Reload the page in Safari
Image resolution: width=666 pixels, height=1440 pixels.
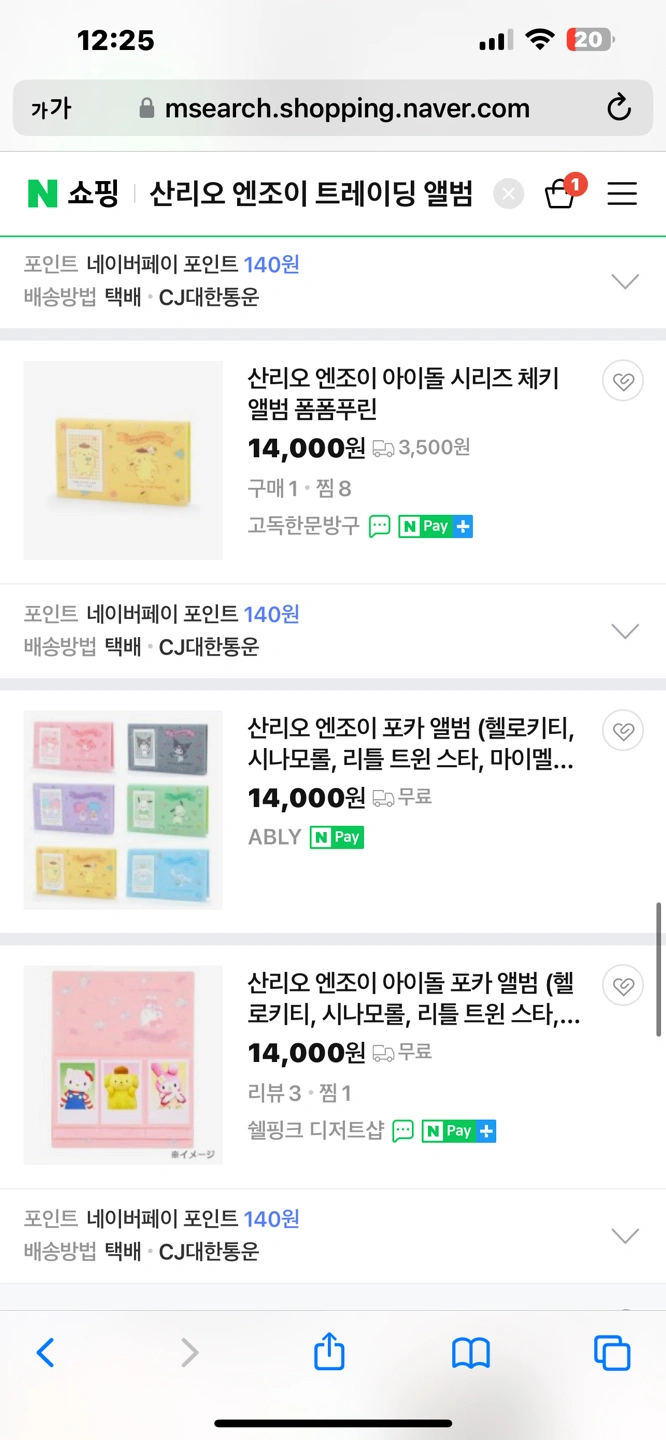tap(619, 108)
